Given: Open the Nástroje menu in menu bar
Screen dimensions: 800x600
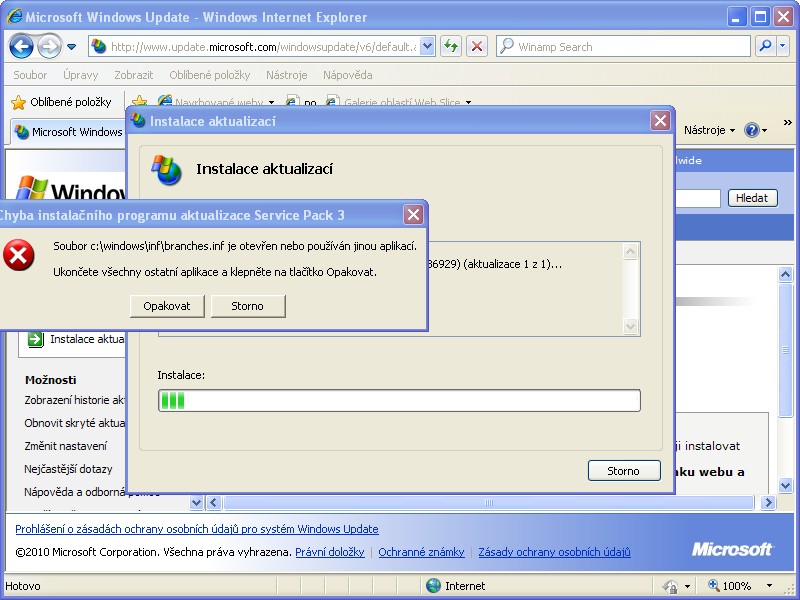Looking at the screenshot, I should [x=287, y=75].
